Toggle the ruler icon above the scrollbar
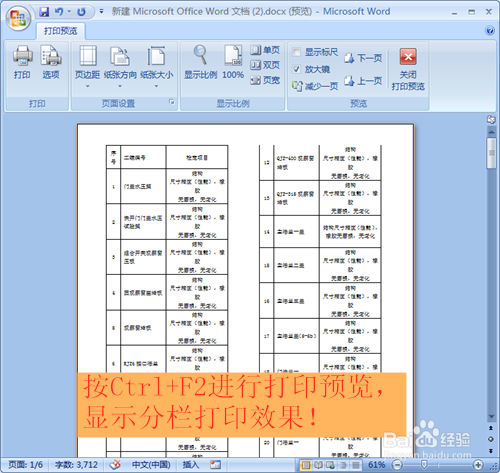The width and height of the screenshot is (500, 473). [x=491, y=120]
